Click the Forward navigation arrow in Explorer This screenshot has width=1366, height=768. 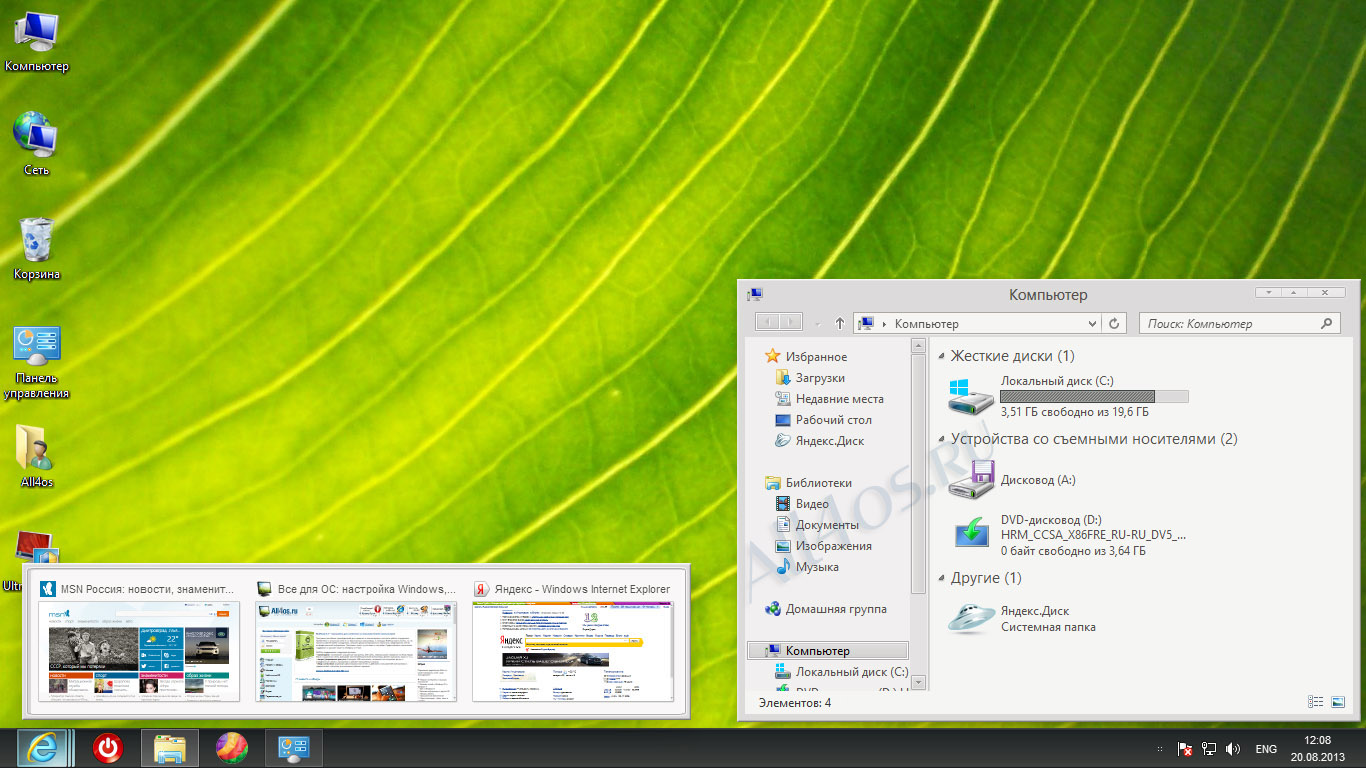[x=791, y=323]
